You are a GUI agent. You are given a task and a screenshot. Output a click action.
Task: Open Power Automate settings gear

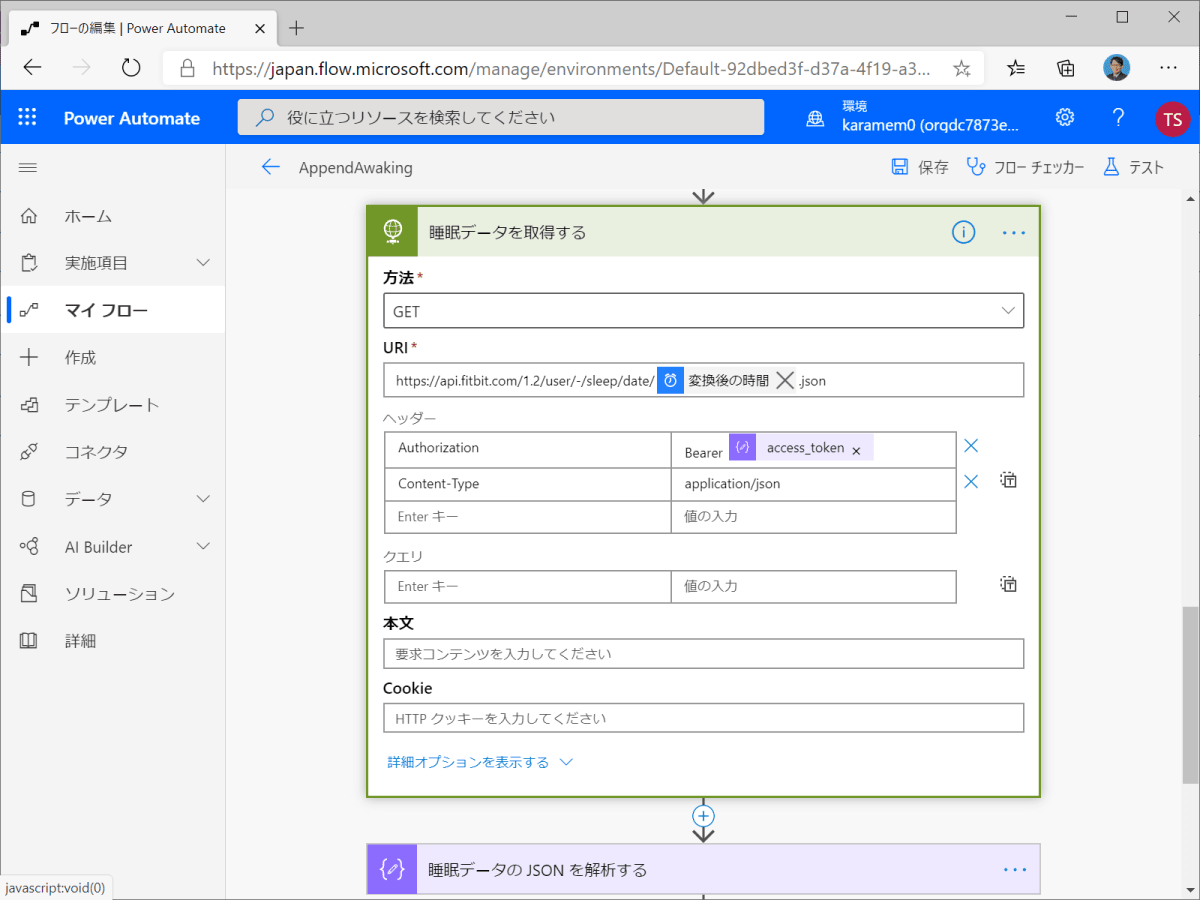(1065, 118)
